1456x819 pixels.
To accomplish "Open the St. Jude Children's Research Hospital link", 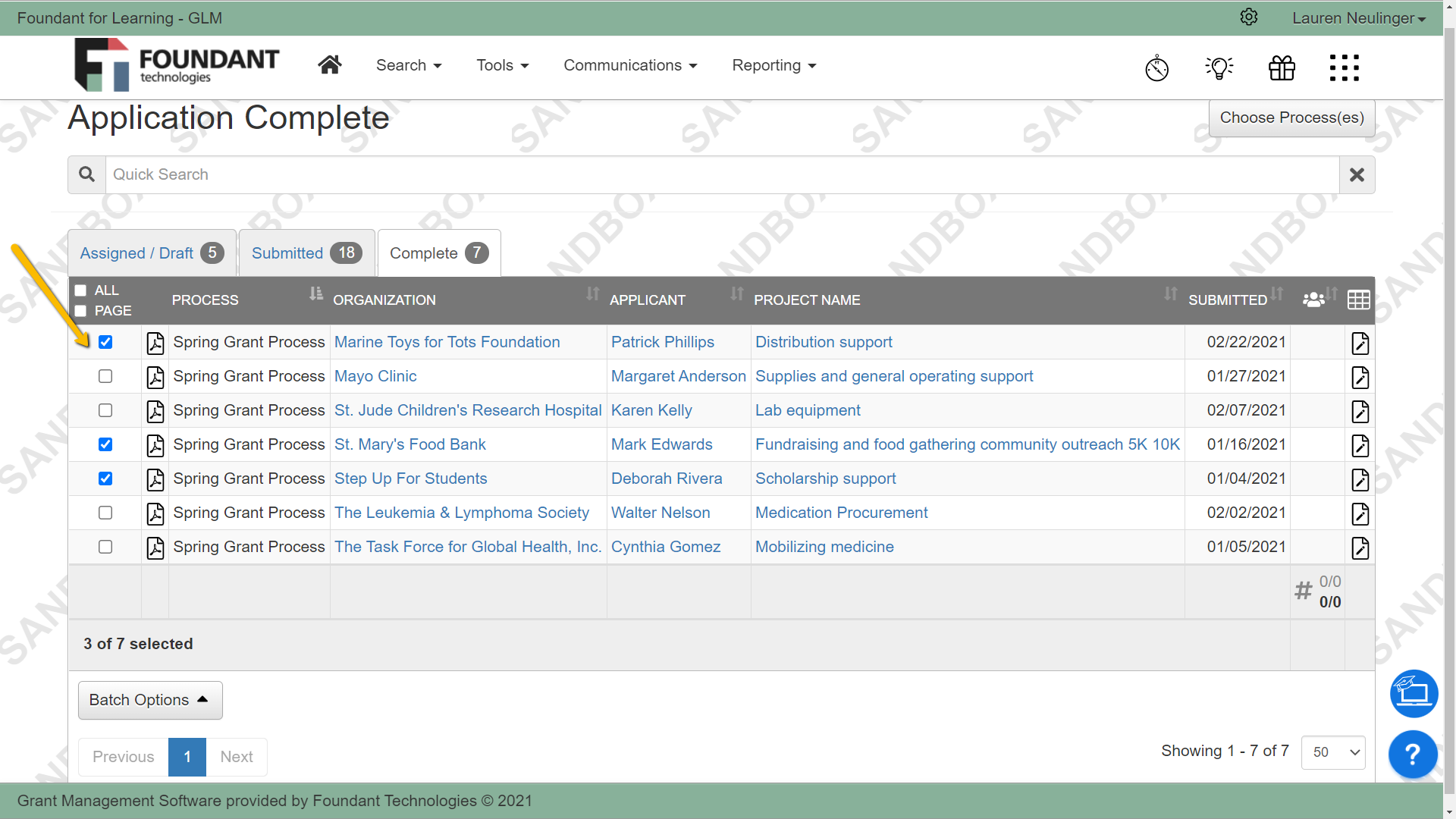I will [x=468, y=410].
